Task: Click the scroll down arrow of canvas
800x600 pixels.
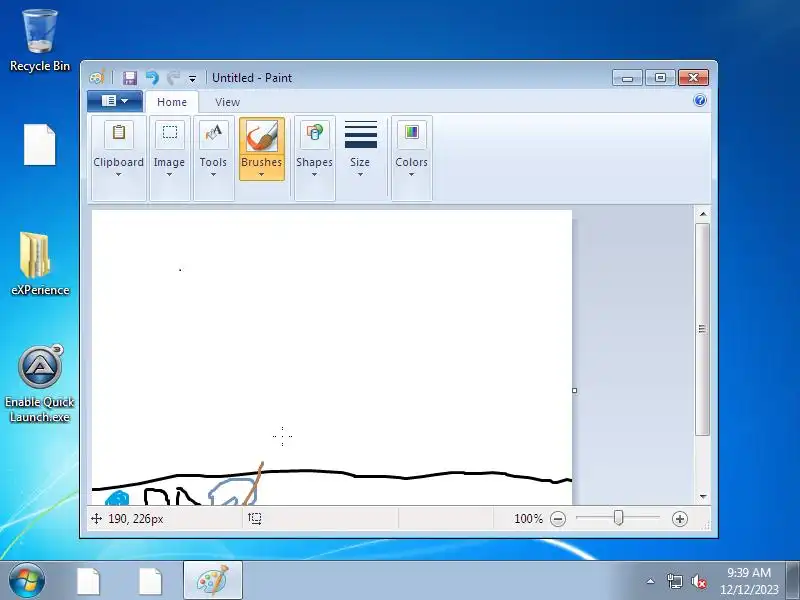Action: 703,496
